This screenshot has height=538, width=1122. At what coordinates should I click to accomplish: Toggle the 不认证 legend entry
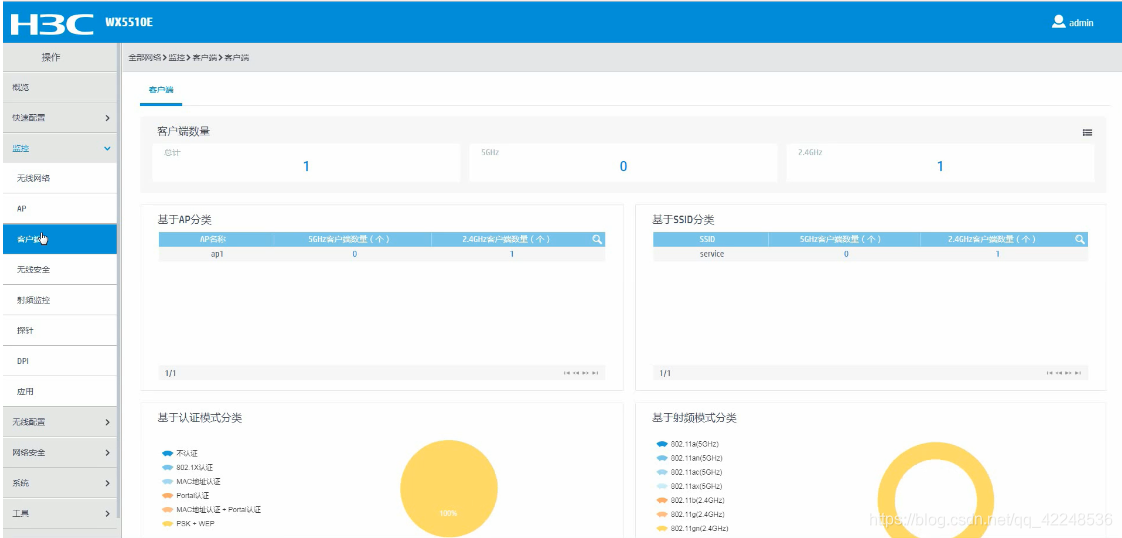coord(179,454)
